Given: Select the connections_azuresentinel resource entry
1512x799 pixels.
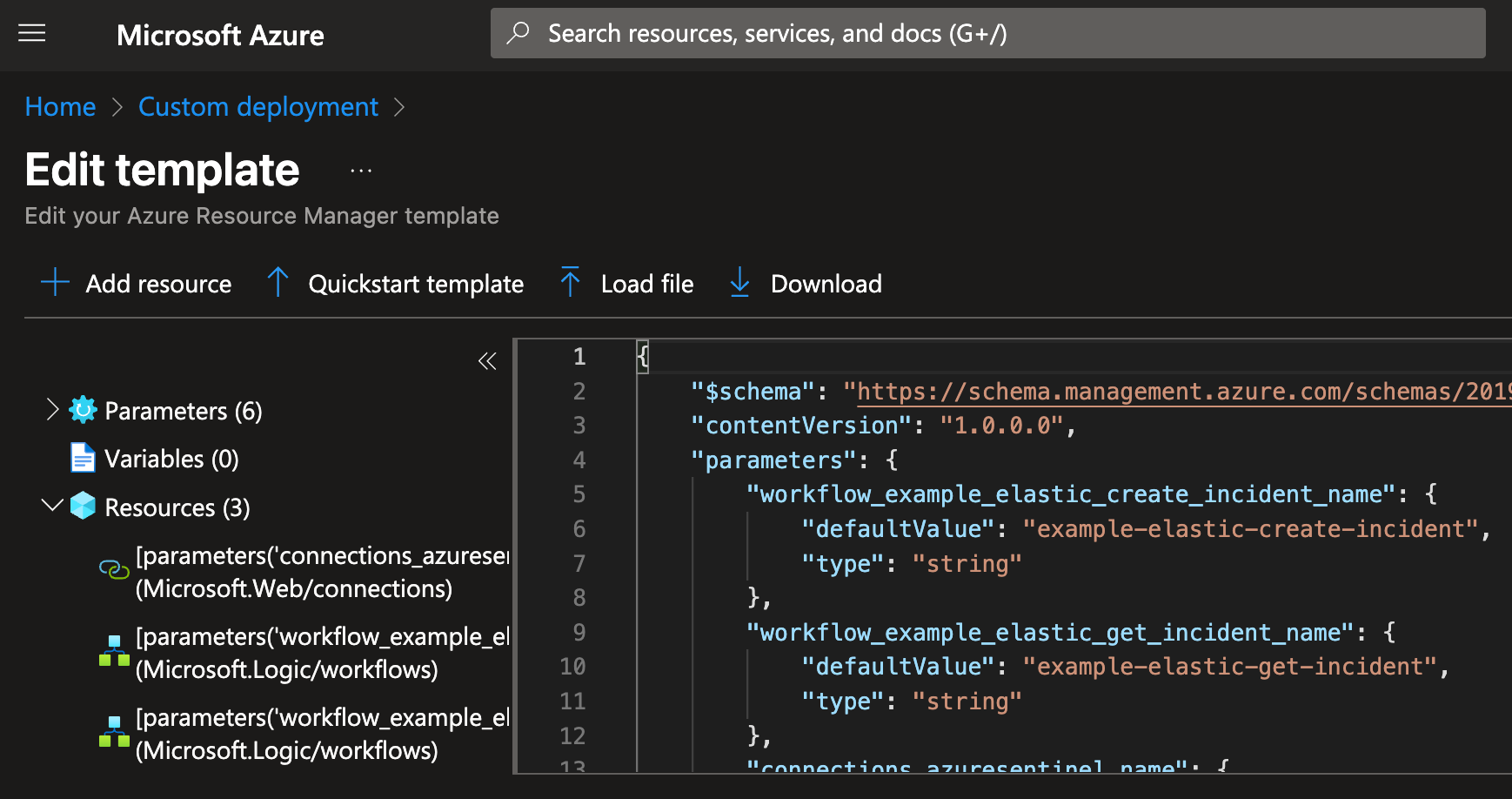Looking at the screenshot, I should [322, 572].
